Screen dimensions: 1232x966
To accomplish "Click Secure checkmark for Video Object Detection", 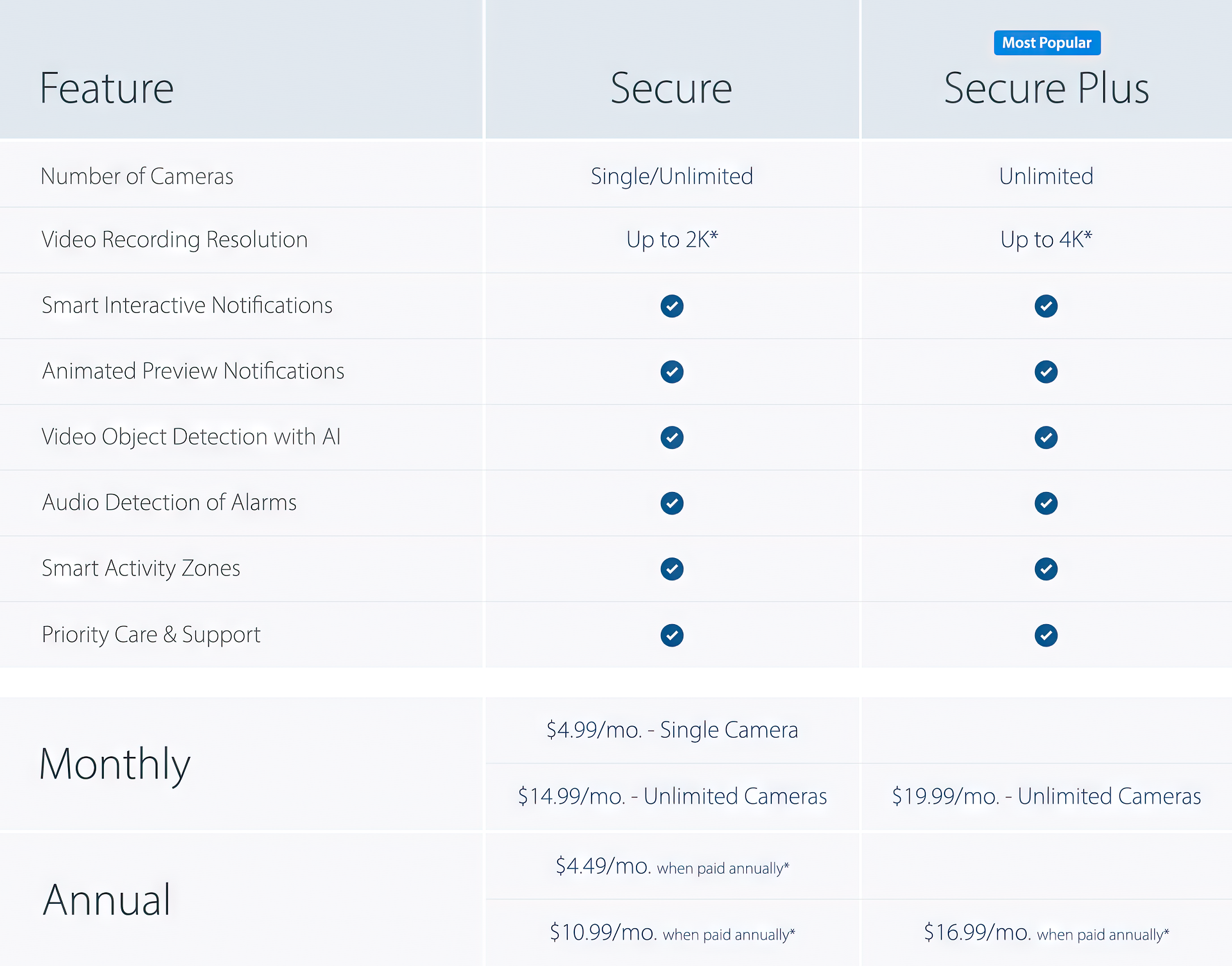I will click(x=672, y=437).
